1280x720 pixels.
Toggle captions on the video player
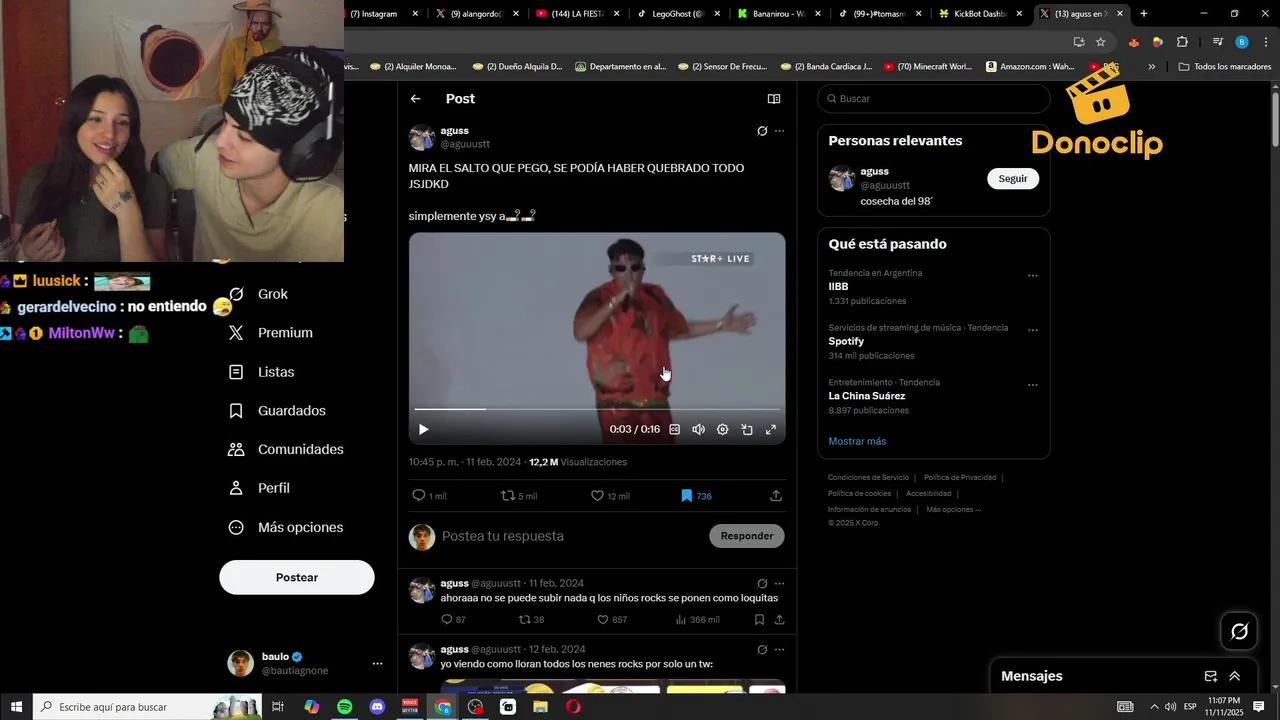click(x=674, y=429)
